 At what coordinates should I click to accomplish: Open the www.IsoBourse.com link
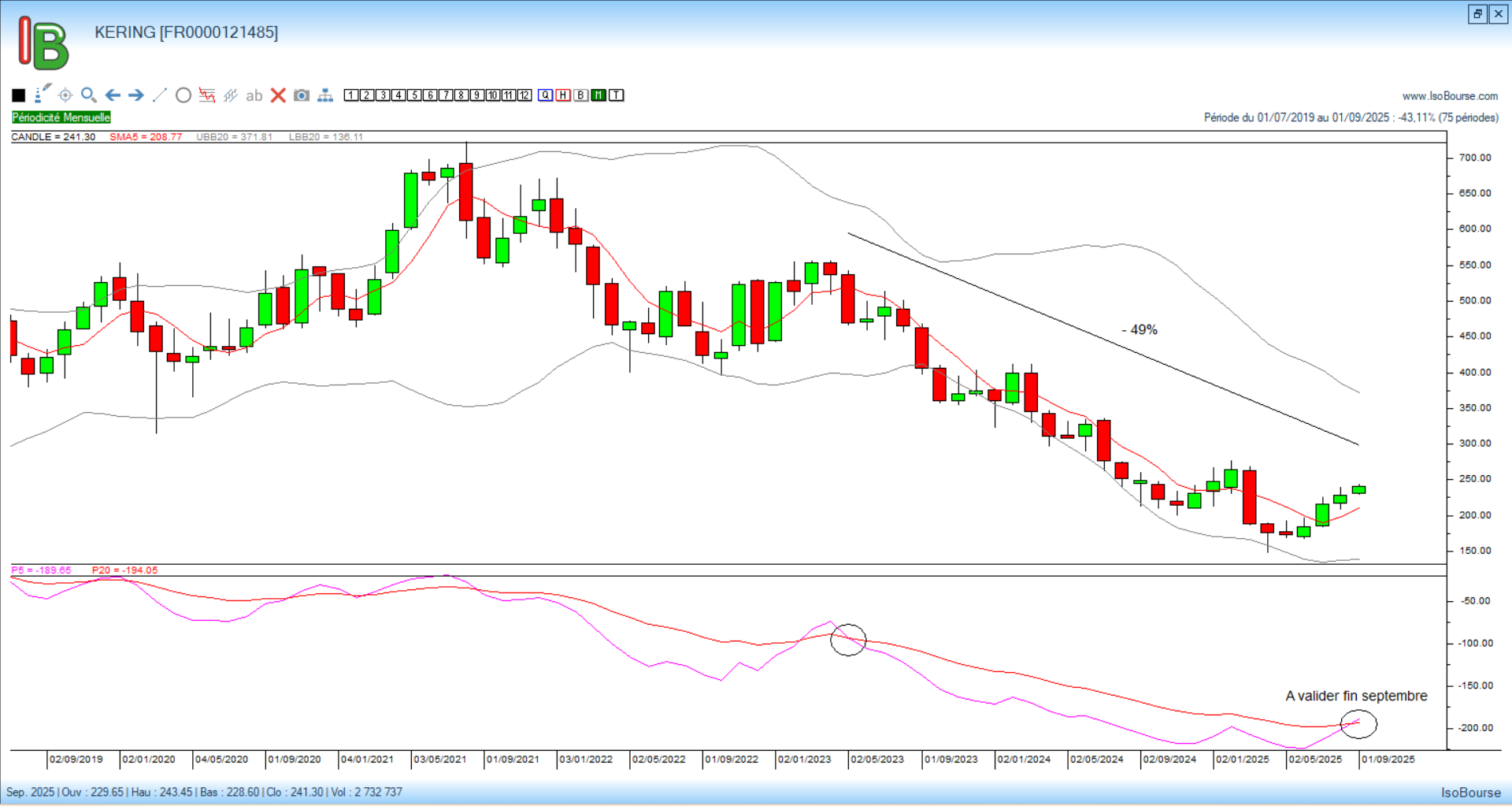coord(1450,96)
